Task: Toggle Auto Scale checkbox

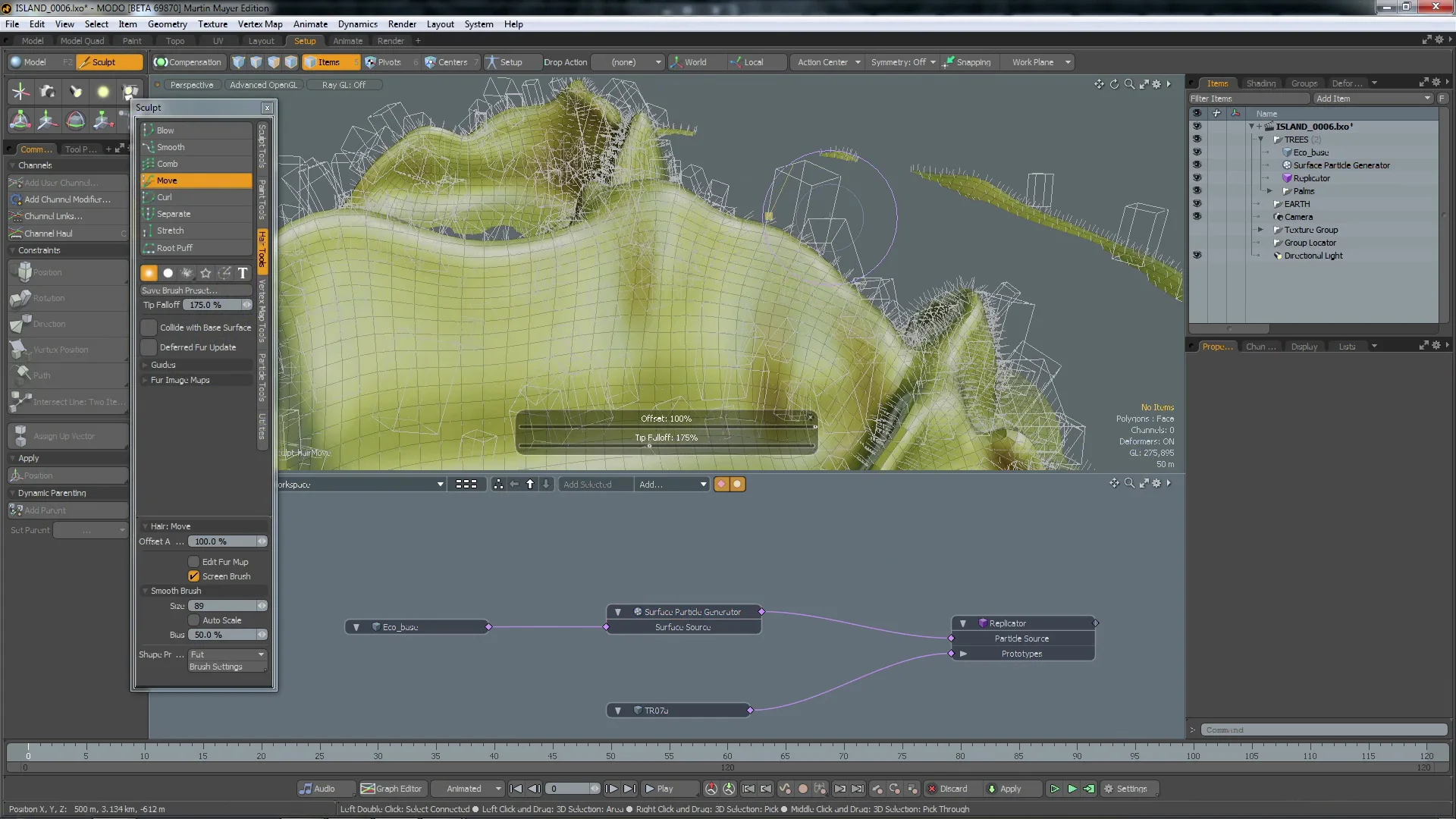Action: click(193, 620)
